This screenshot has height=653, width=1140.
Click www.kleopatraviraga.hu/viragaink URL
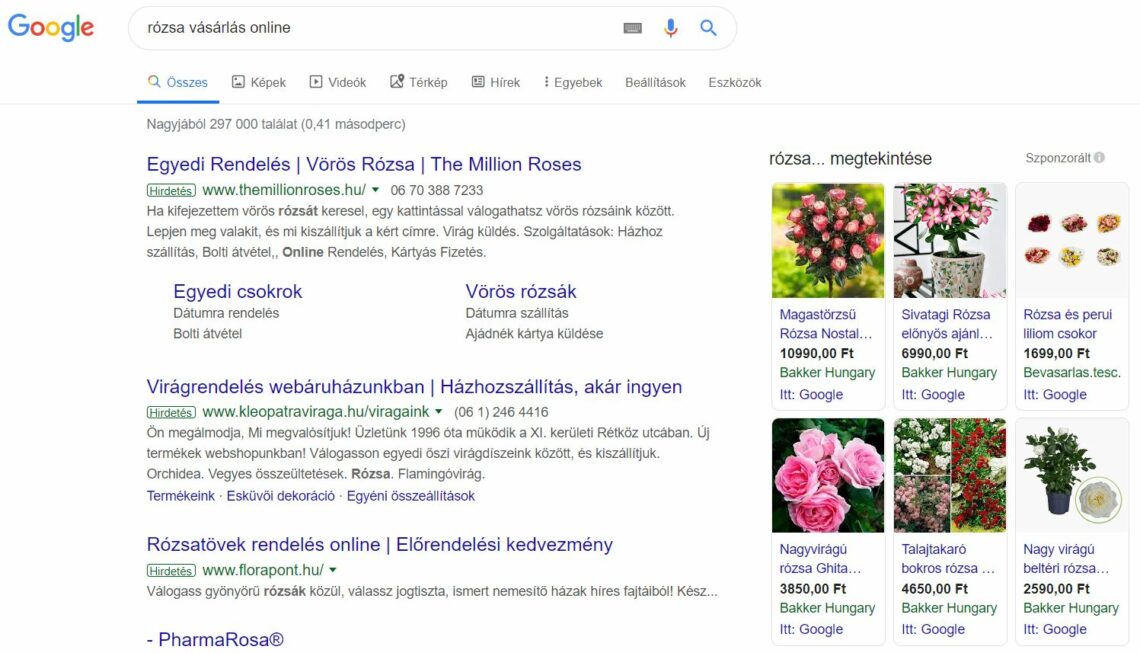[x=316, y=412]
